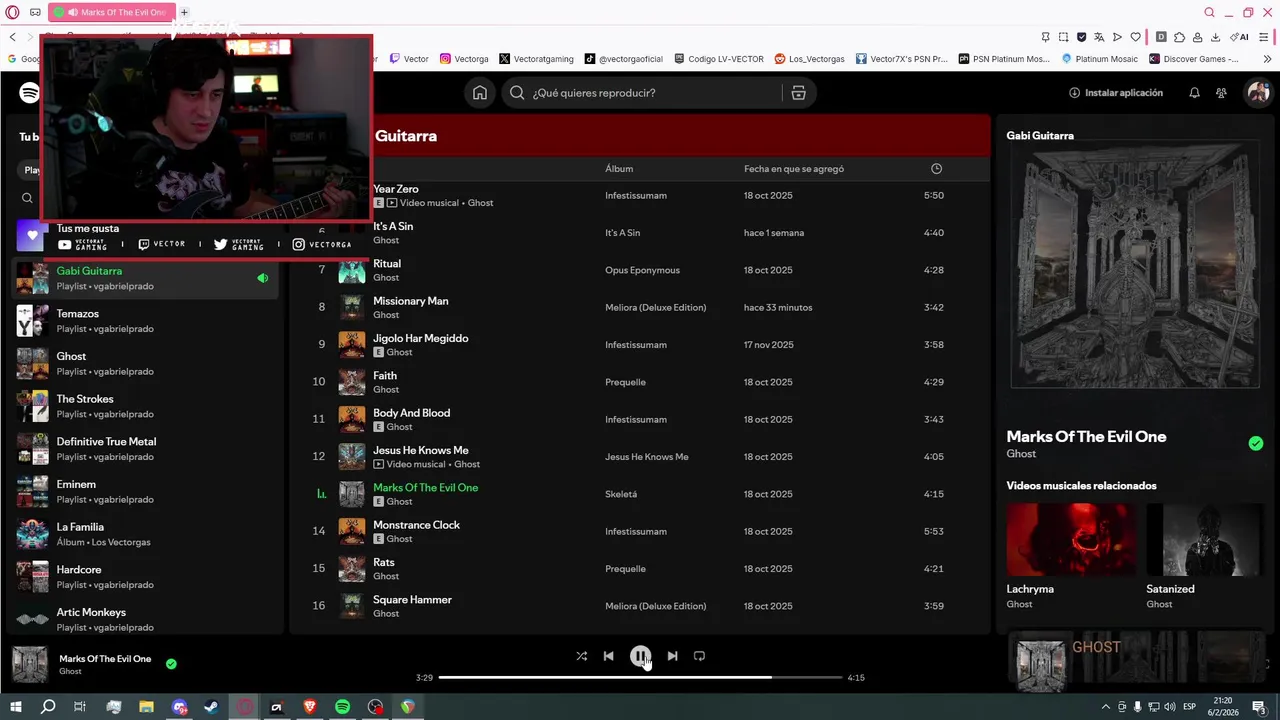This screenshot has height=720, width=1280.
Task: Select the Jigolo Har Megiddo track
Action: 640,344
